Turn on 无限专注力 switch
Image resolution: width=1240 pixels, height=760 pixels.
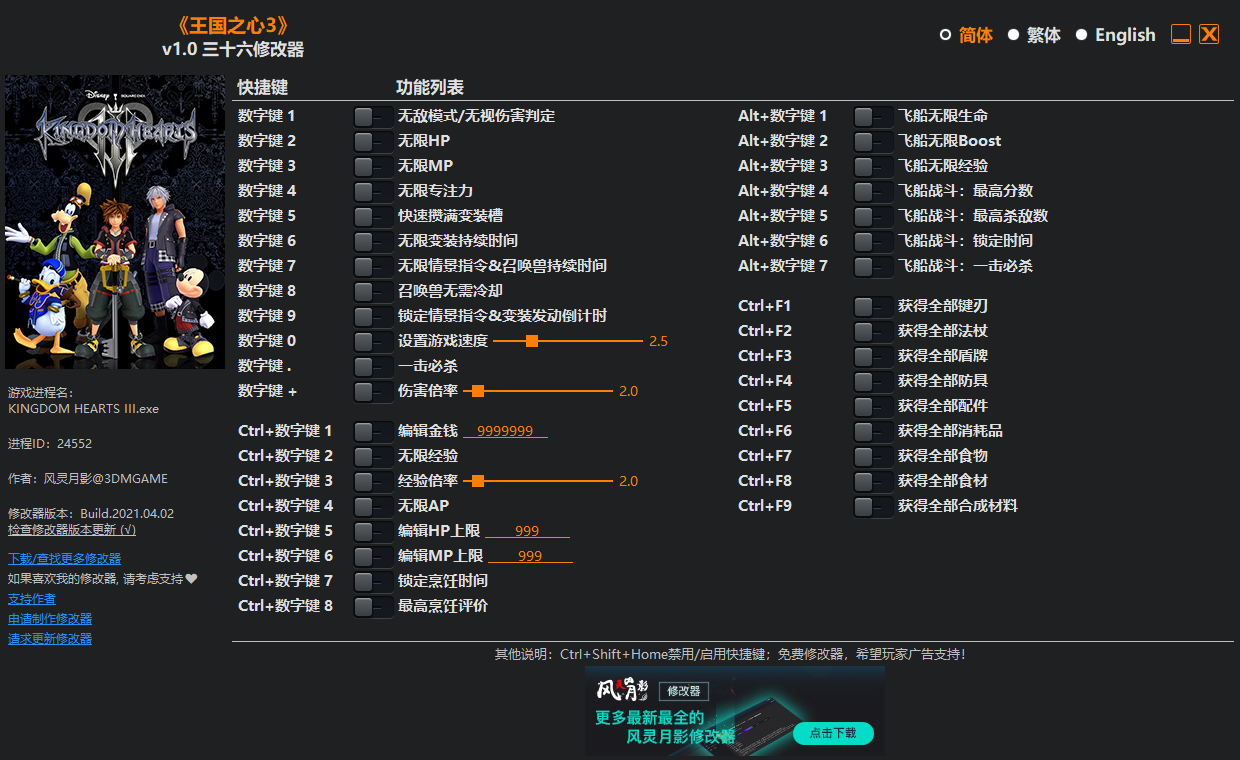(x=373, y=191)
